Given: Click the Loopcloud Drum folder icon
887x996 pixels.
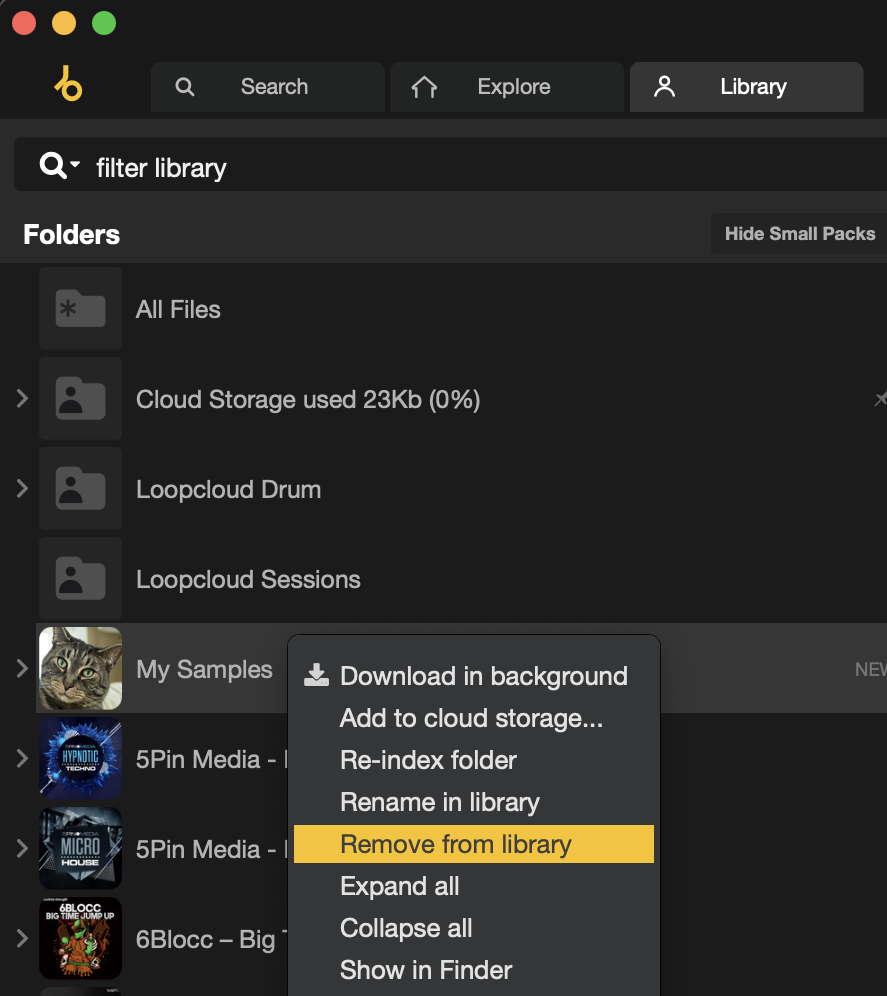Looking at the screenshot, I should click(x=81, y=488).
